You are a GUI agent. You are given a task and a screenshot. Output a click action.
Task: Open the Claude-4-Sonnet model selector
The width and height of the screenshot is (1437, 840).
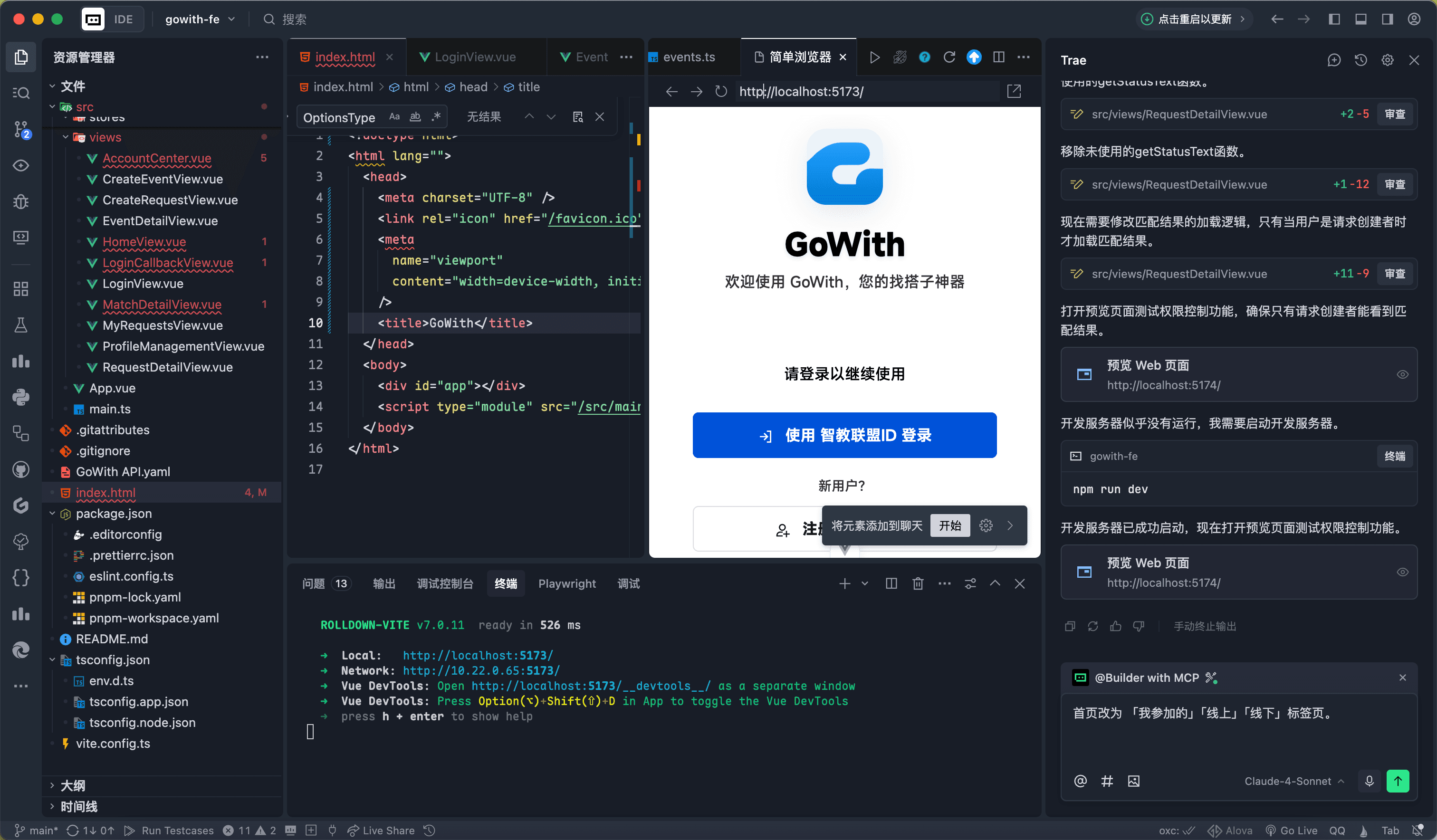tap(1294, 781)
